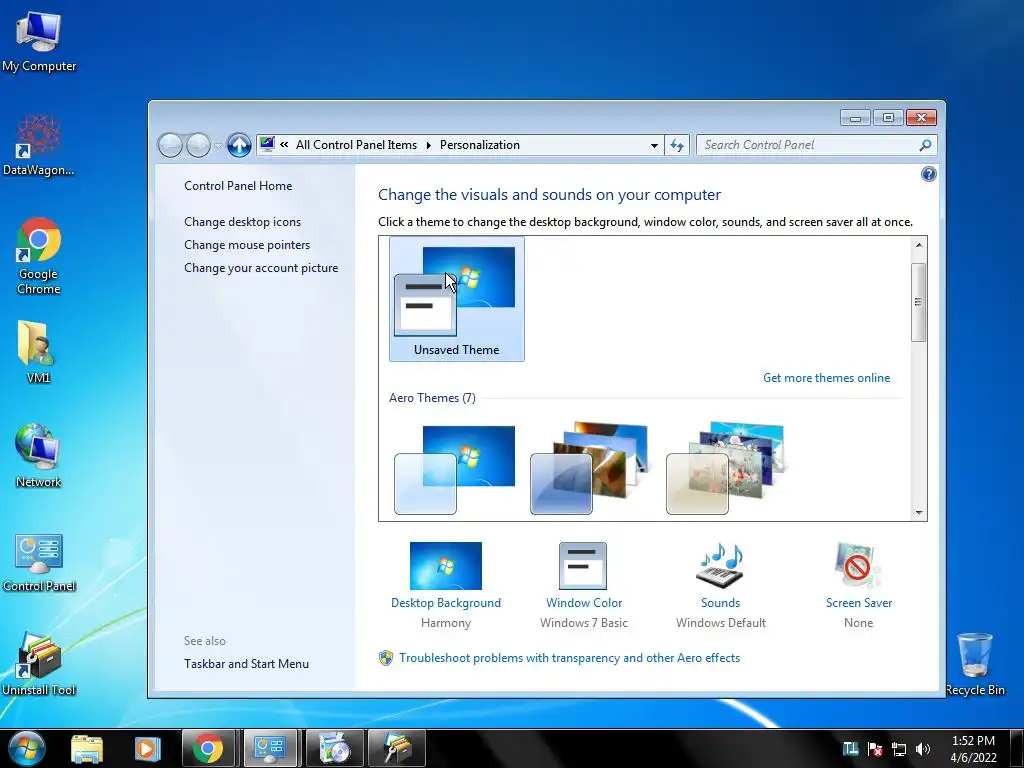
Task: Open Taskbar and Start Menu link
Action: 246,664
